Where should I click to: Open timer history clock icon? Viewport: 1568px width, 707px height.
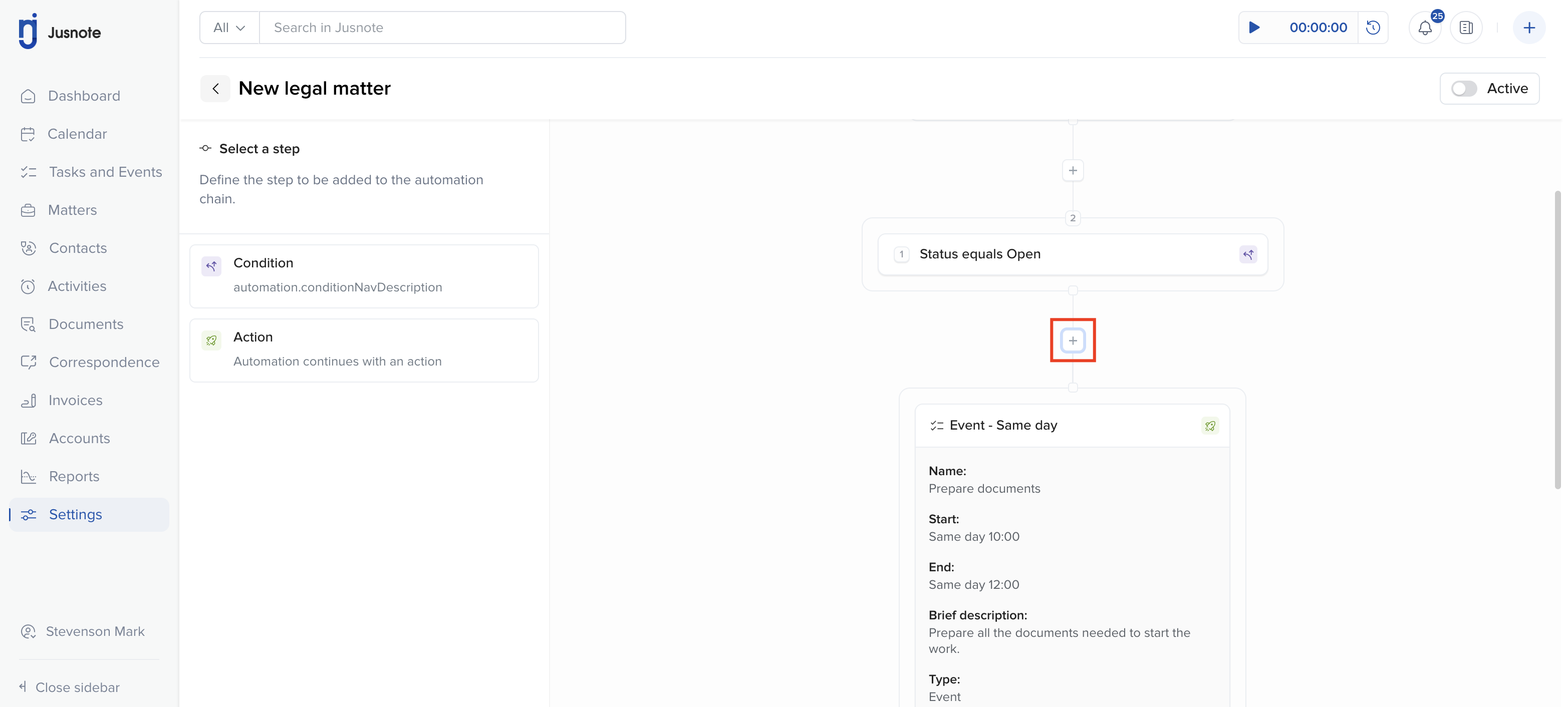tap(1373, 28)
